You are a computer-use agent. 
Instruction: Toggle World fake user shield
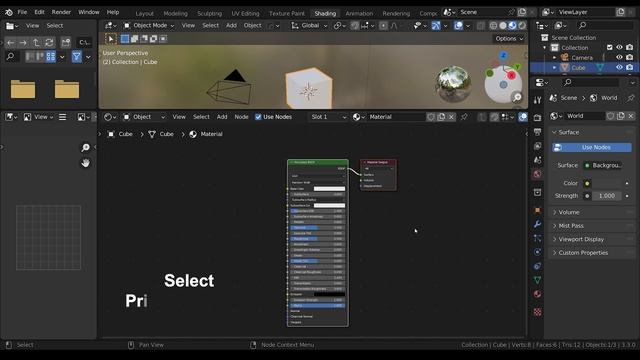tap(610, 116)
